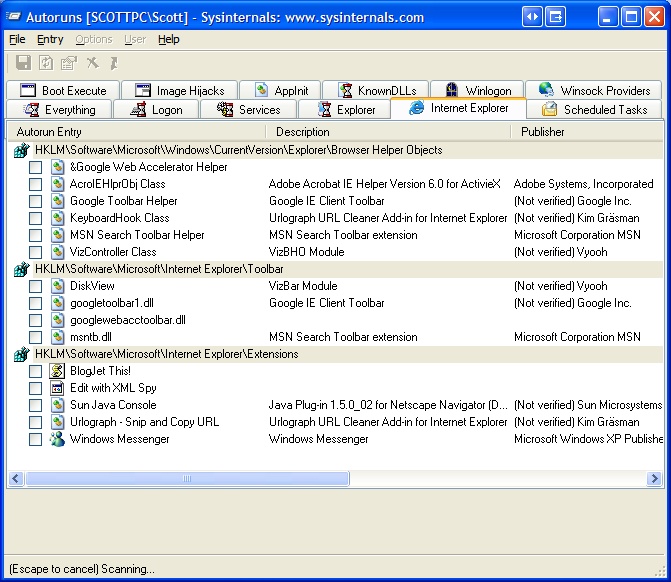
Task: Click the Refresh toolbar icon
Action: pos(46,63)
